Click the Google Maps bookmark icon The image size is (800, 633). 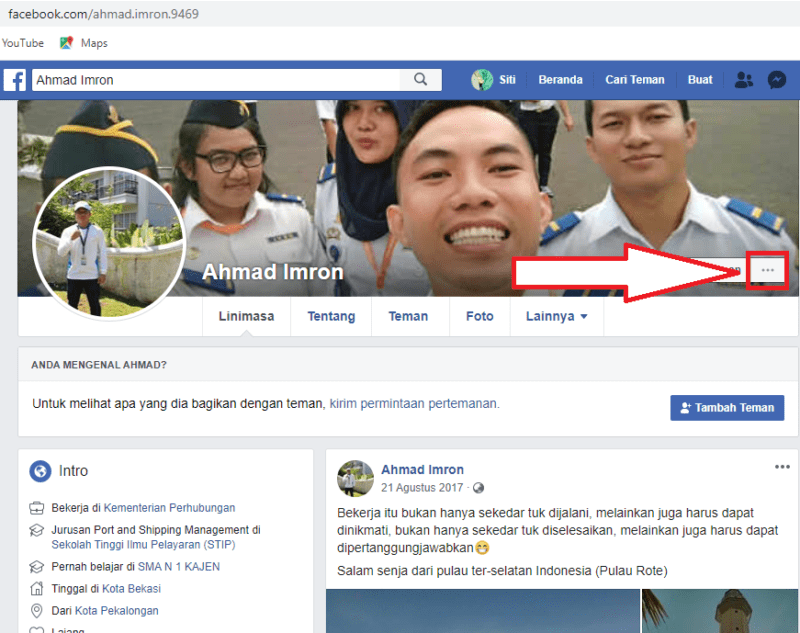click(x=66, y=43)
